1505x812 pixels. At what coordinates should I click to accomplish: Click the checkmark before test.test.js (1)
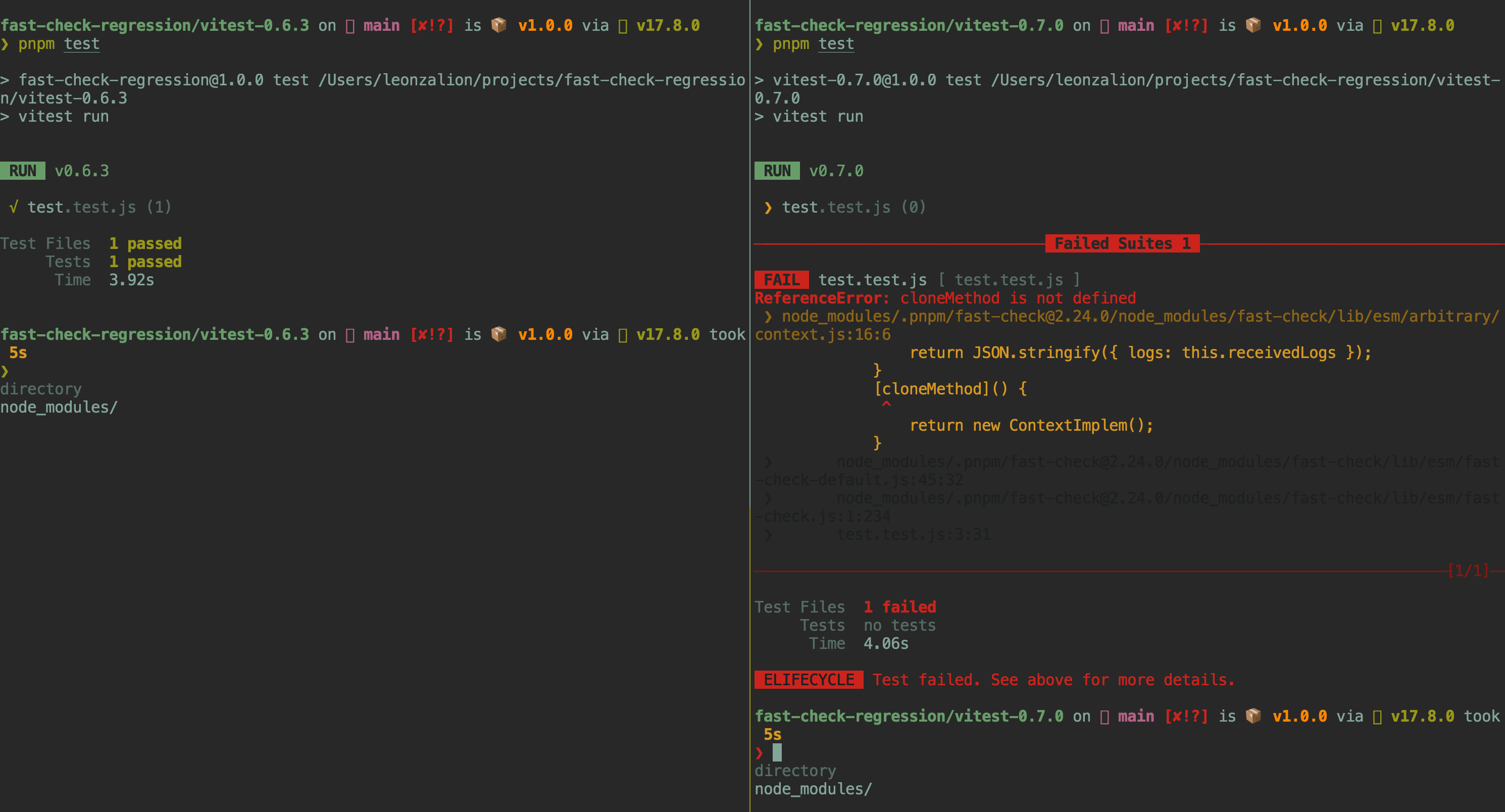tap(14, 207)
